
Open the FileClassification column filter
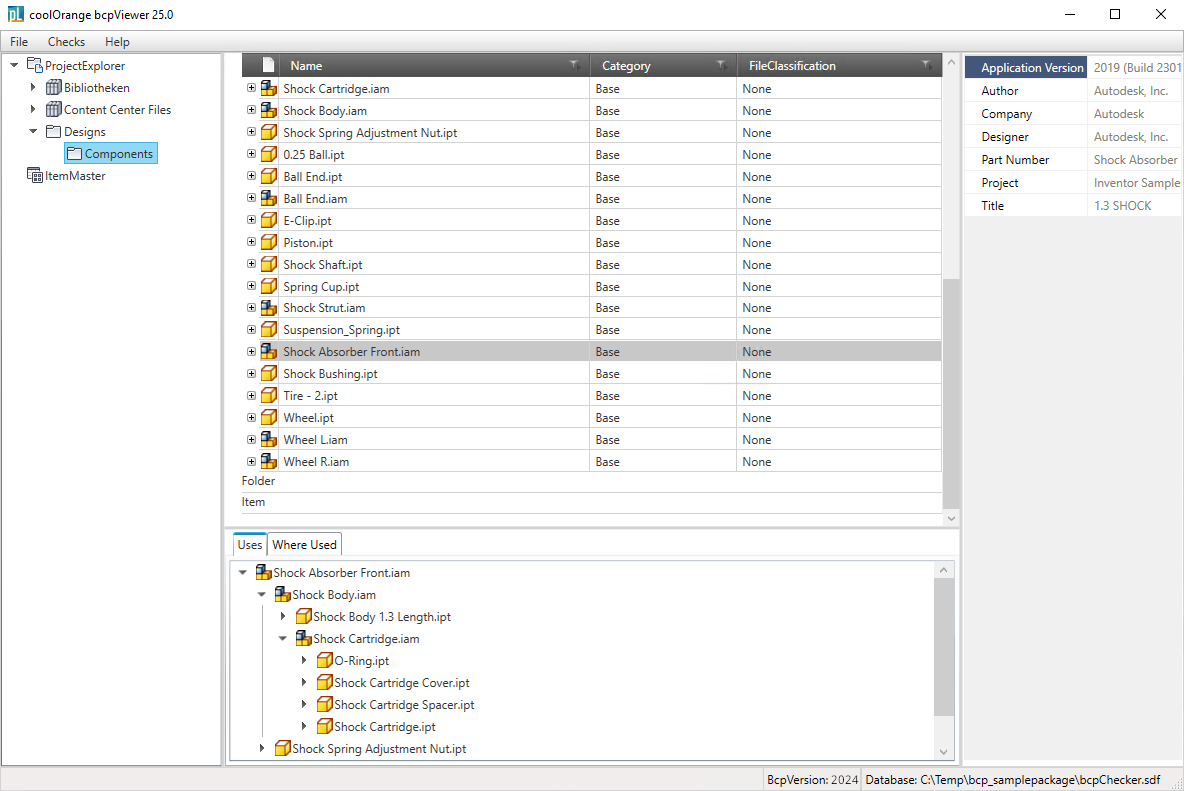pyautogui.click(x=927, y=66)
